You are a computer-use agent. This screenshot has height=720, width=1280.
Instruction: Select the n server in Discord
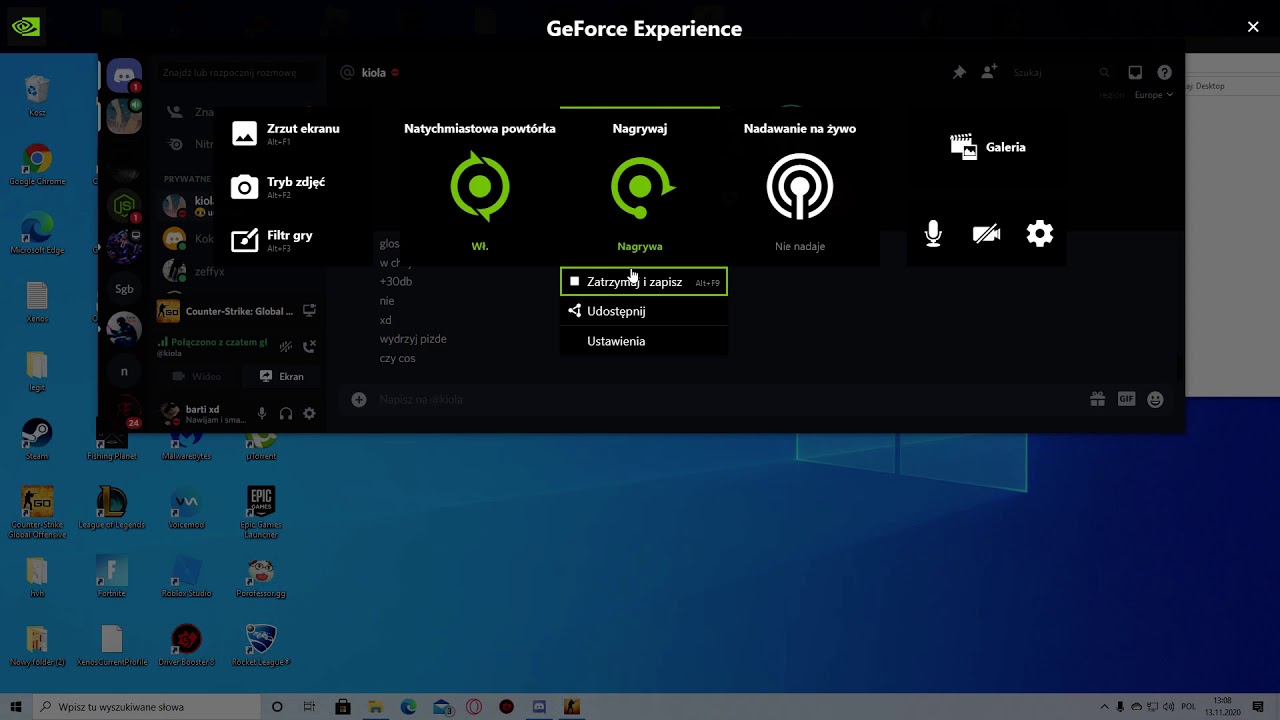(124, 371)
